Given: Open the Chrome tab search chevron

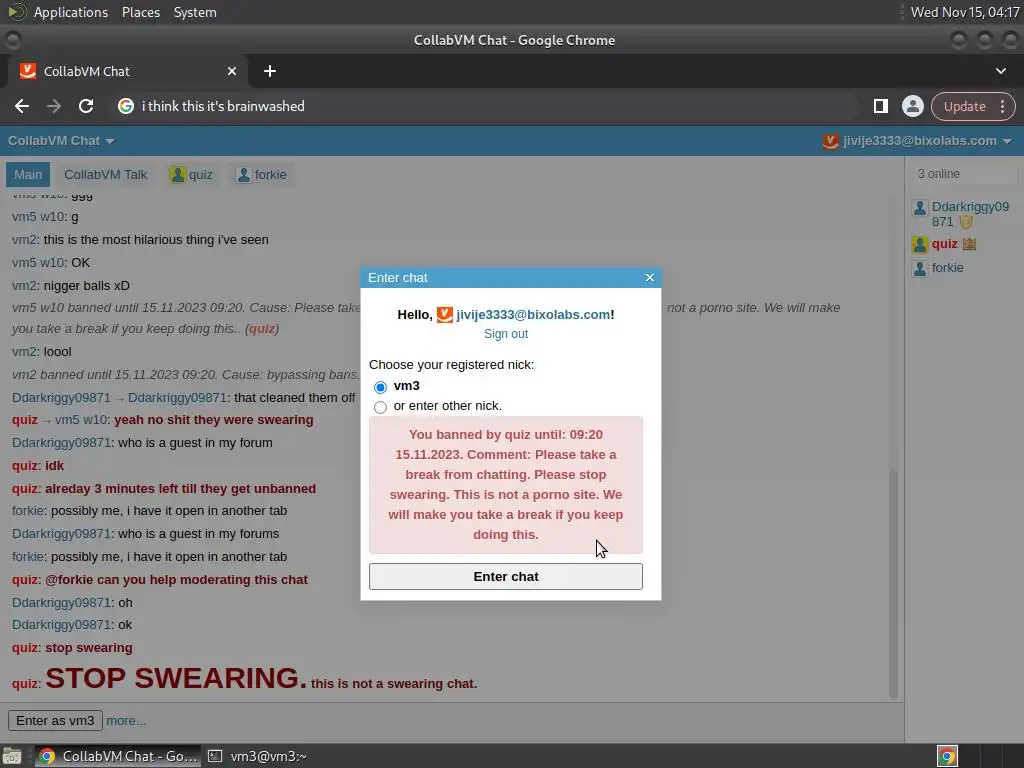Looking at the screenshot, I should click(1000, 71).
